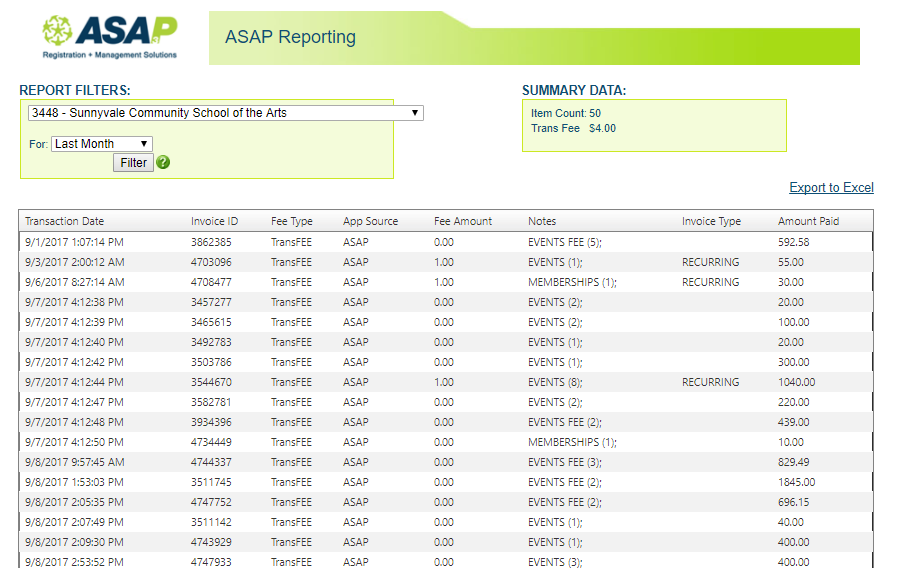Click the Export to Excel link
The width and height of the screenshot is (909, 568).
pos(831,188)
